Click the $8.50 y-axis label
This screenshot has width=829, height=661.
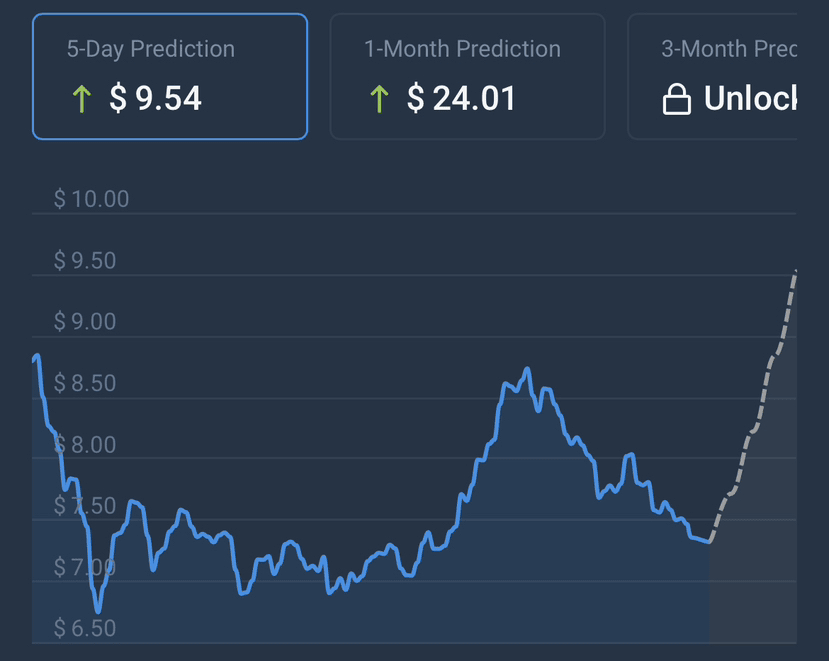tap(85, 384)
